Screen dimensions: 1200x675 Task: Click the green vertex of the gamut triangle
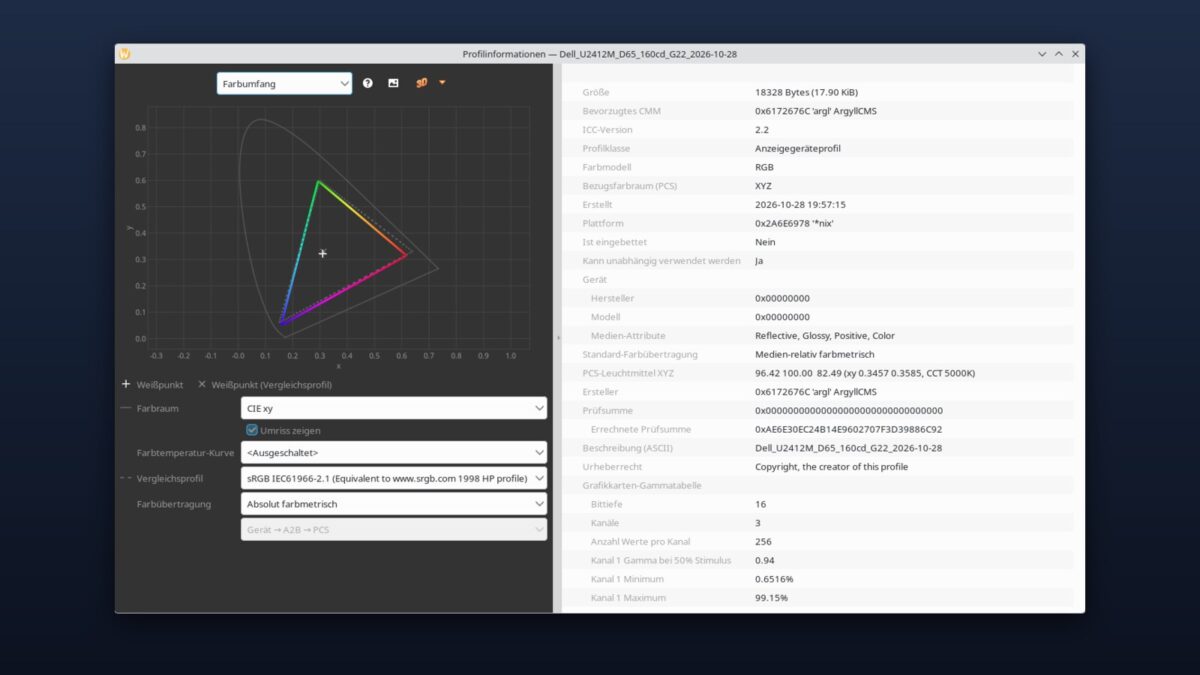coord(318,182)
